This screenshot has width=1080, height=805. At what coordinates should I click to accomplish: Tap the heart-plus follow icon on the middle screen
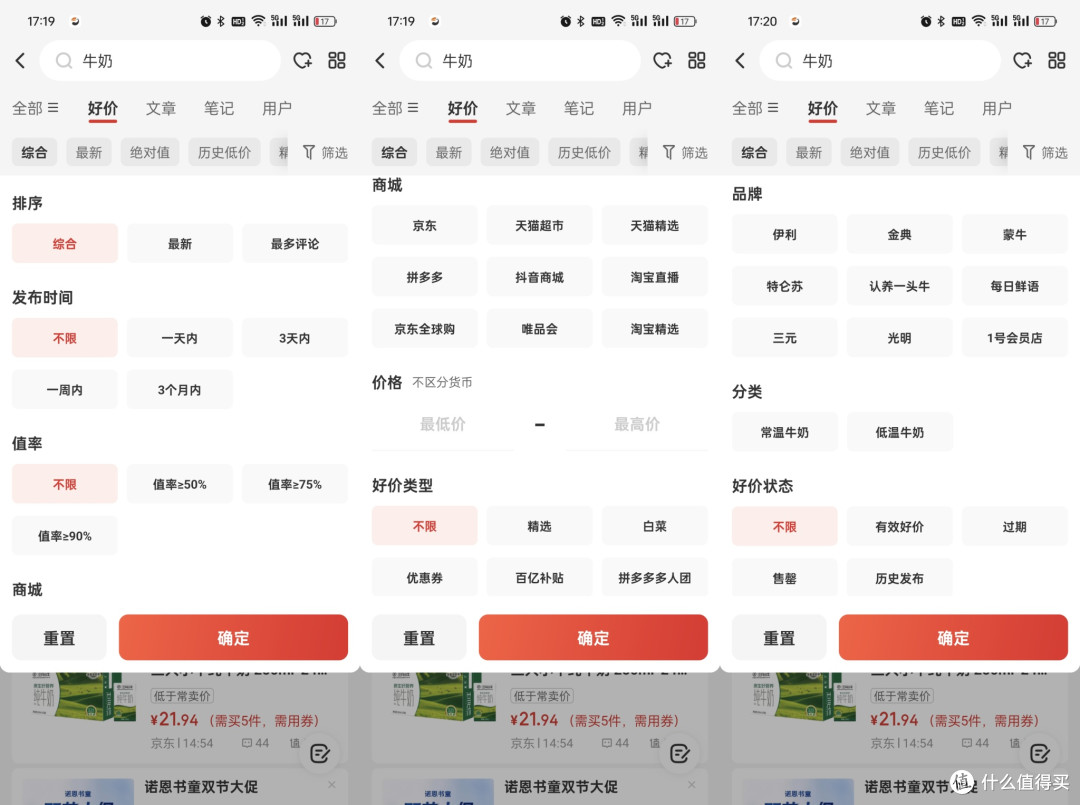click(663, 61)
